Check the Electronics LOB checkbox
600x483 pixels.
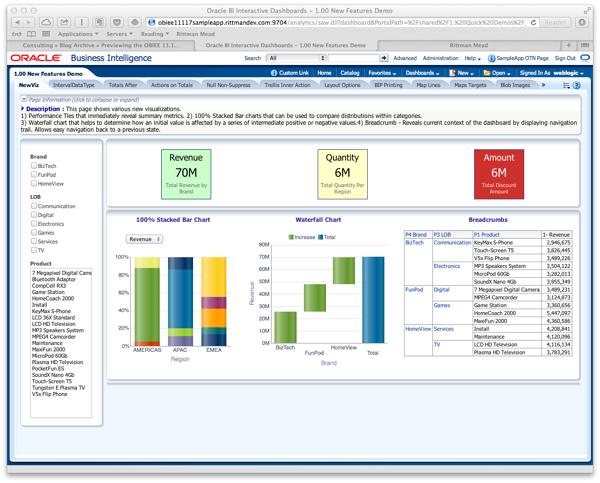click(x=34, y=224)
